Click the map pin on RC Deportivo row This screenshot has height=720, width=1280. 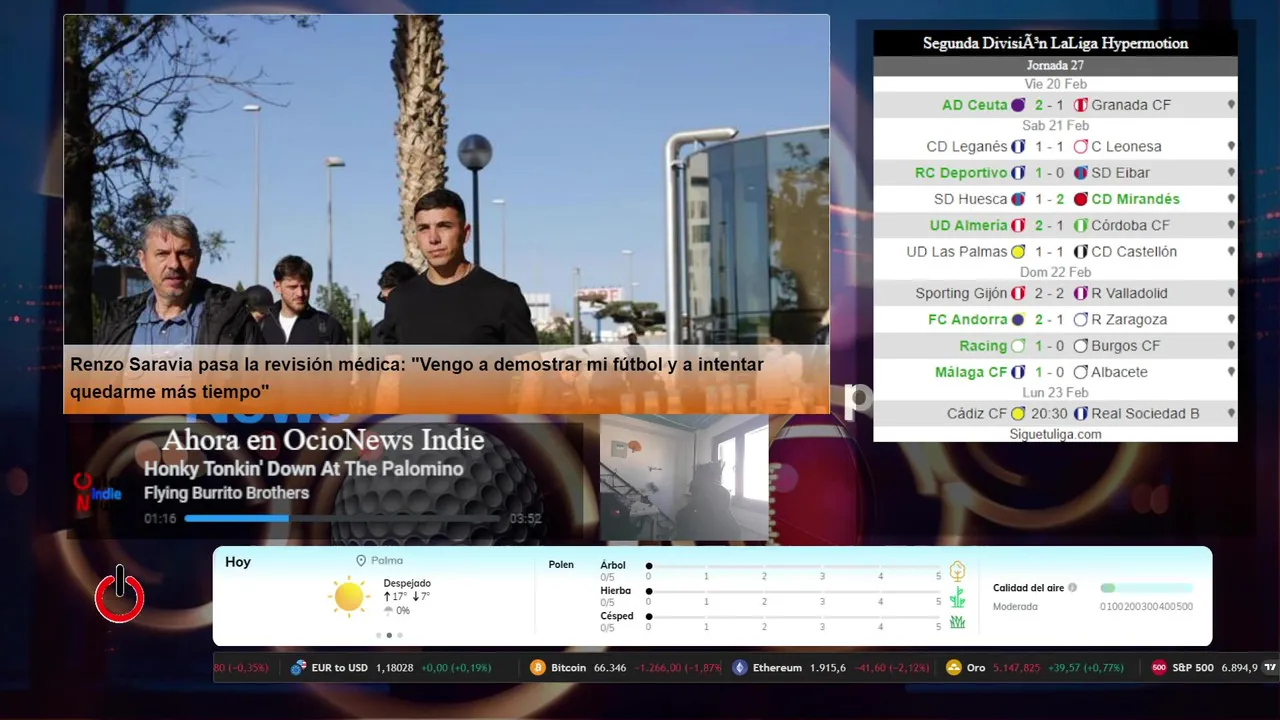point(1231,173)
